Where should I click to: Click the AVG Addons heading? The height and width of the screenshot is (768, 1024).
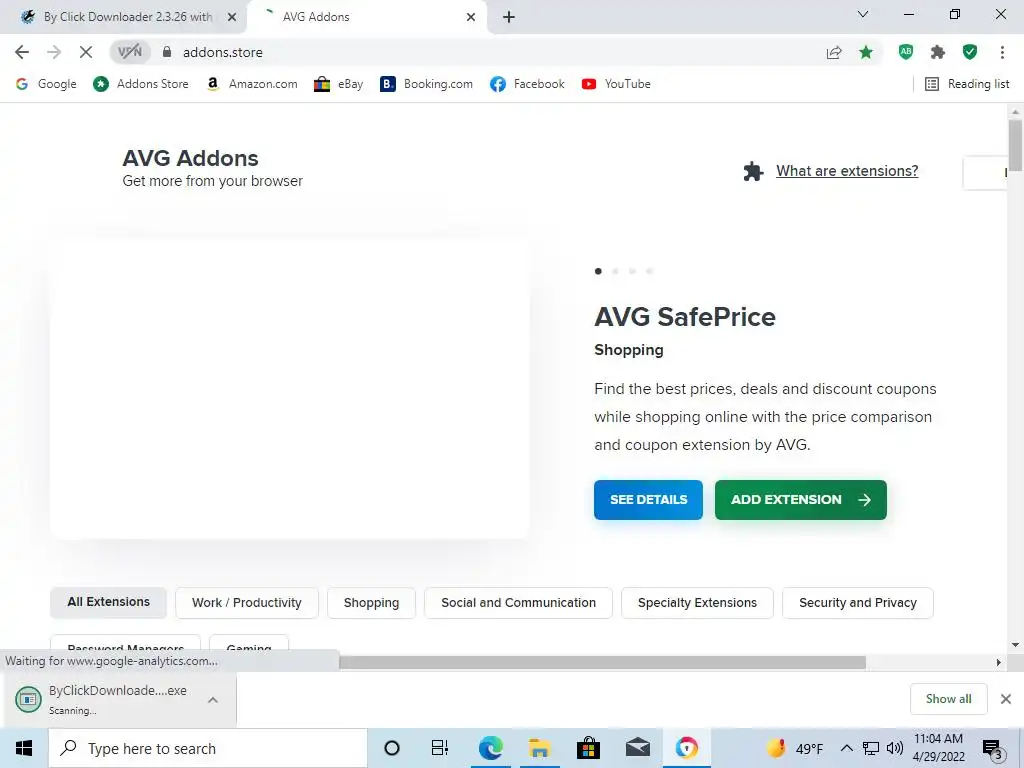pyautogui.click(x=190, y=158)
